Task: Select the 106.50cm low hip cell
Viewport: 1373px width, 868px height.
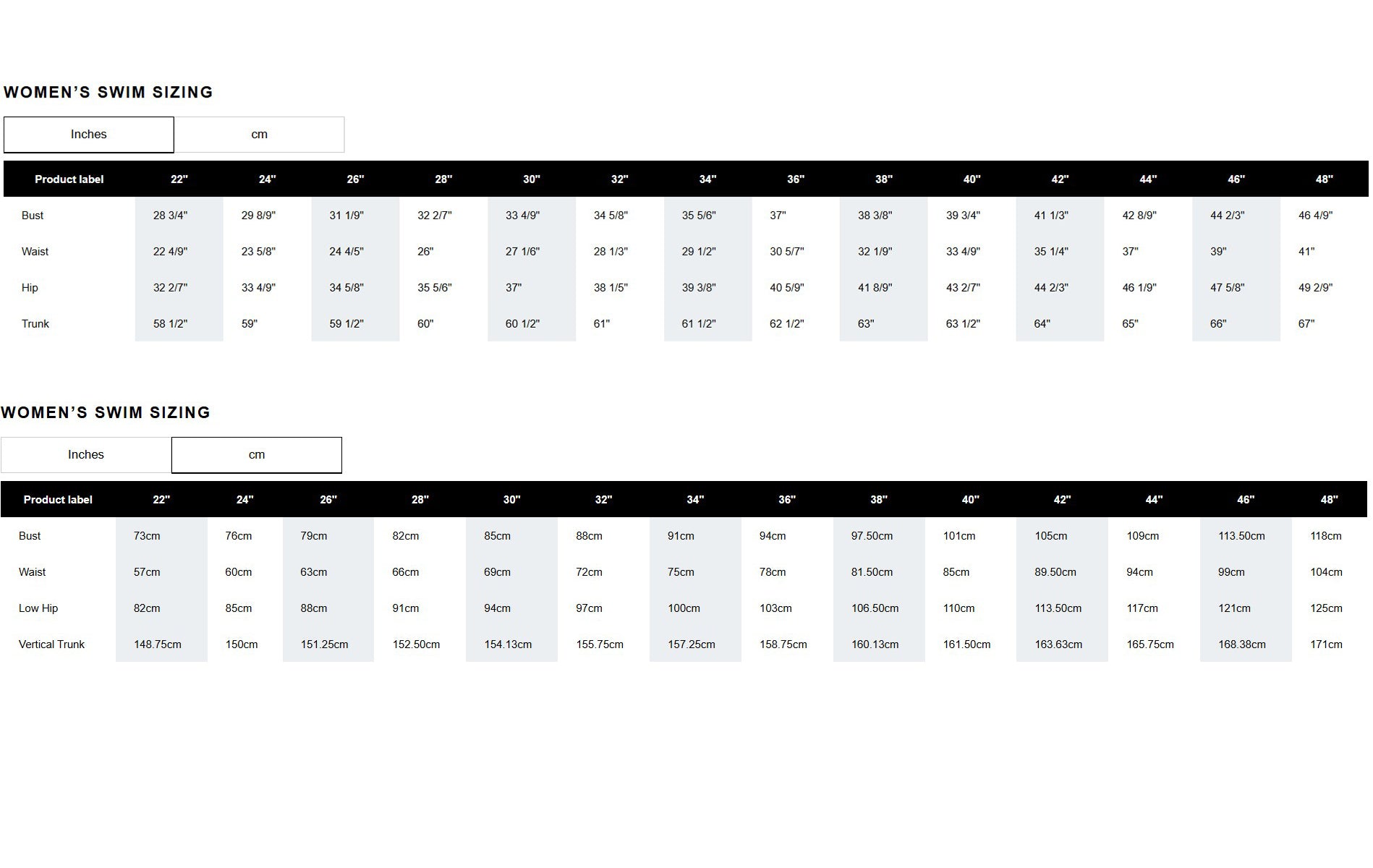Action: click(875, 608)
